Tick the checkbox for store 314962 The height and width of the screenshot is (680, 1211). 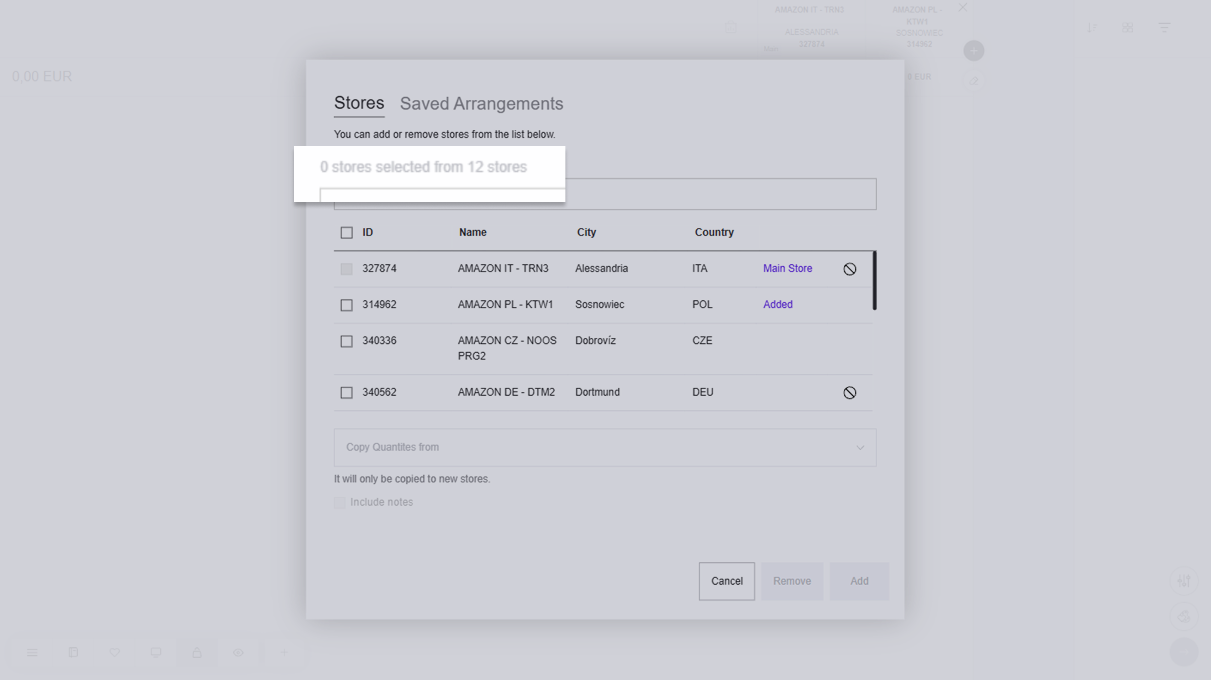pos(347,305)
